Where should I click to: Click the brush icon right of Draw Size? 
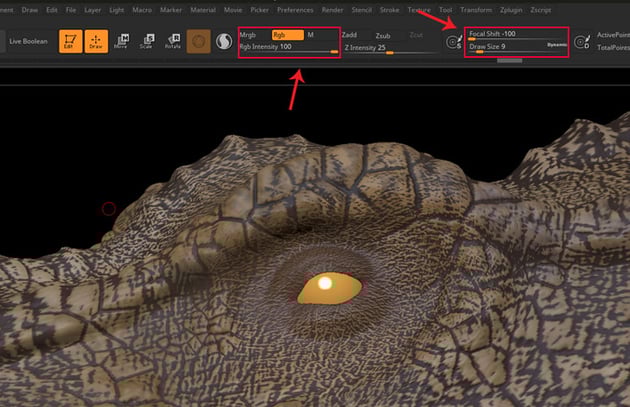pos(581,42)
